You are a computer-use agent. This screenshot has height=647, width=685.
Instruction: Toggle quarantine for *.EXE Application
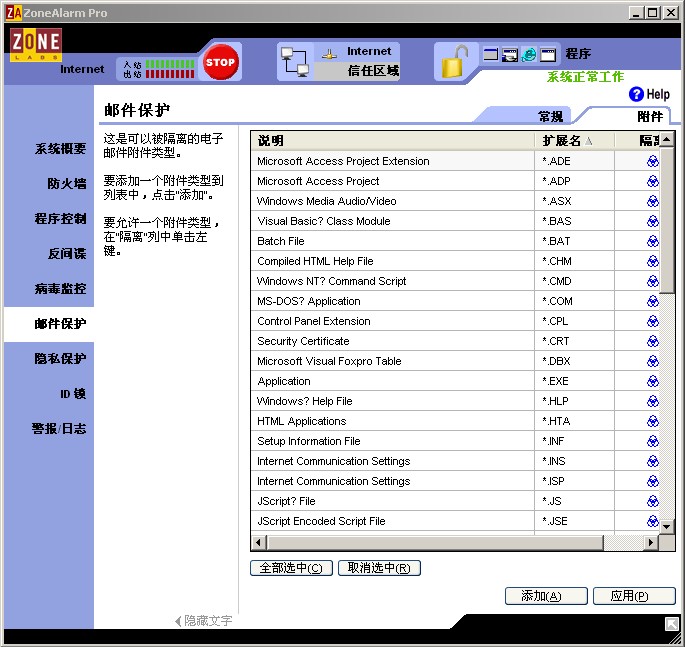653,381
